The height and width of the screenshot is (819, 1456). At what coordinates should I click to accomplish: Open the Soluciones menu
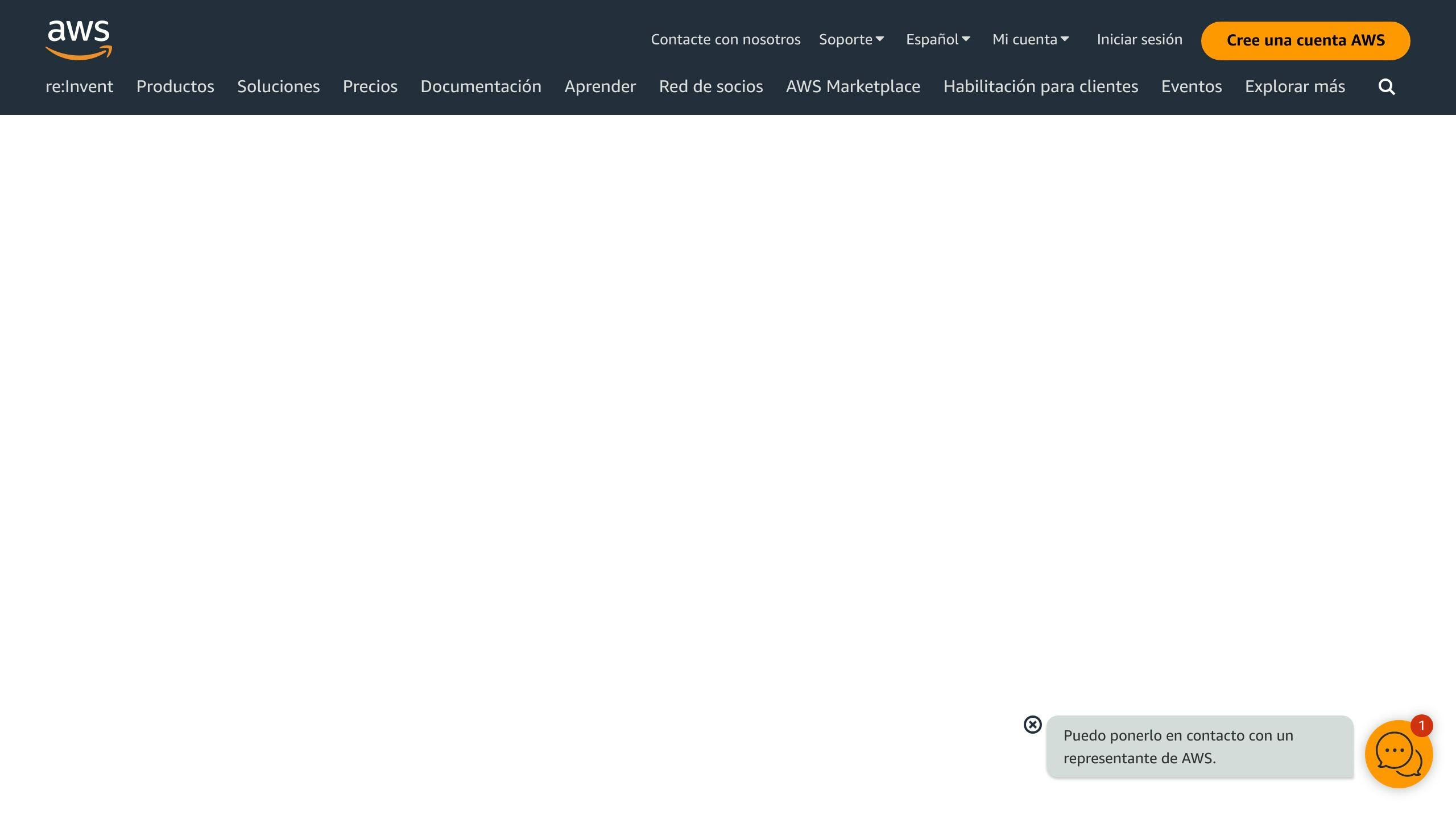(279, 86)
